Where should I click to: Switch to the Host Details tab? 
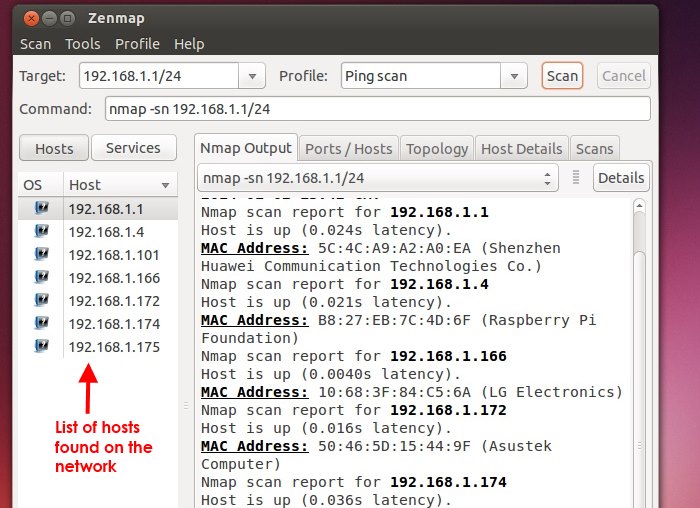pyautogui.click(x=522, y=149)
